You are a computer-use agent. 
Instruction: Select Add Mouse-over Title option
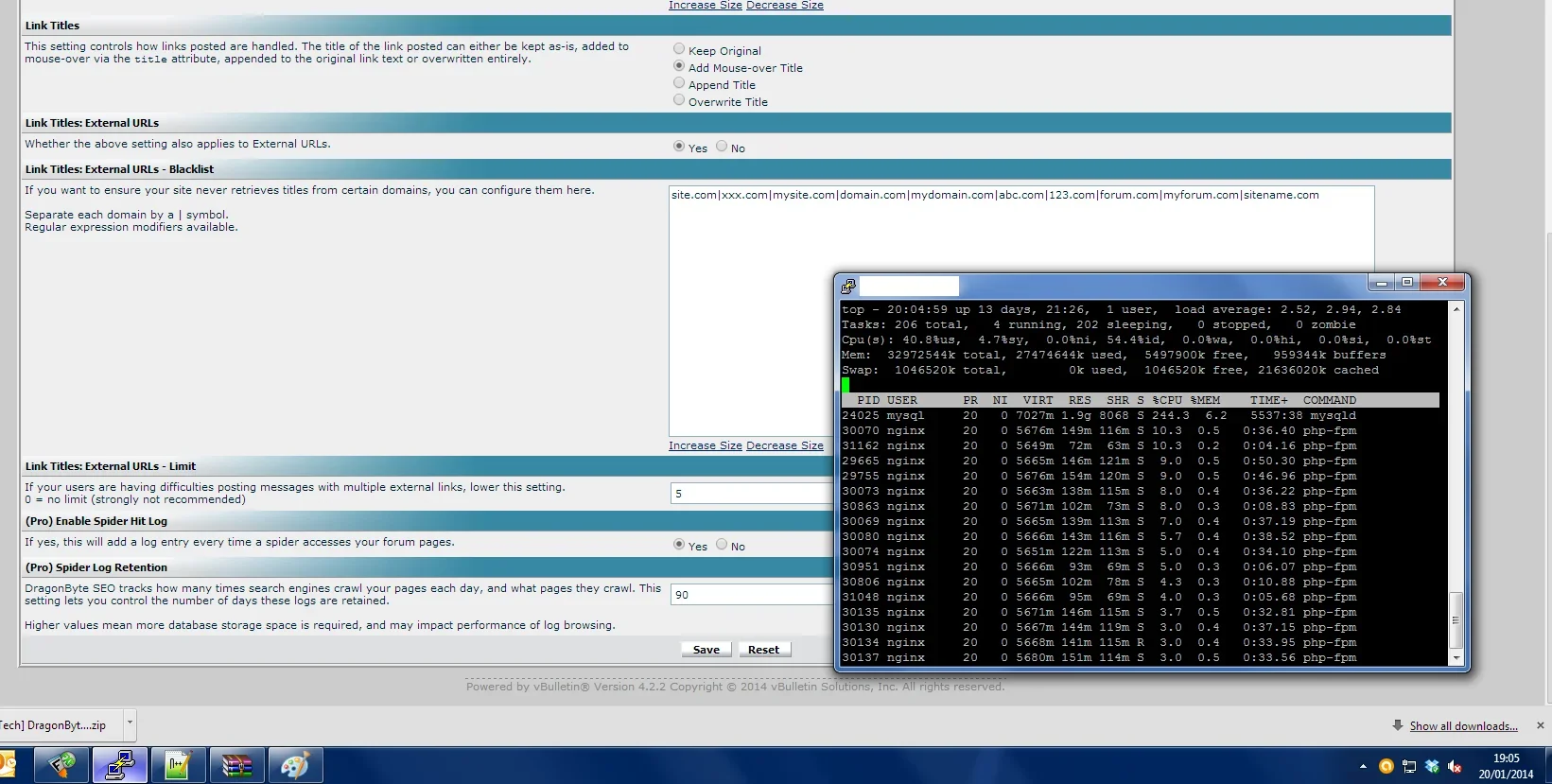(679, 66)
